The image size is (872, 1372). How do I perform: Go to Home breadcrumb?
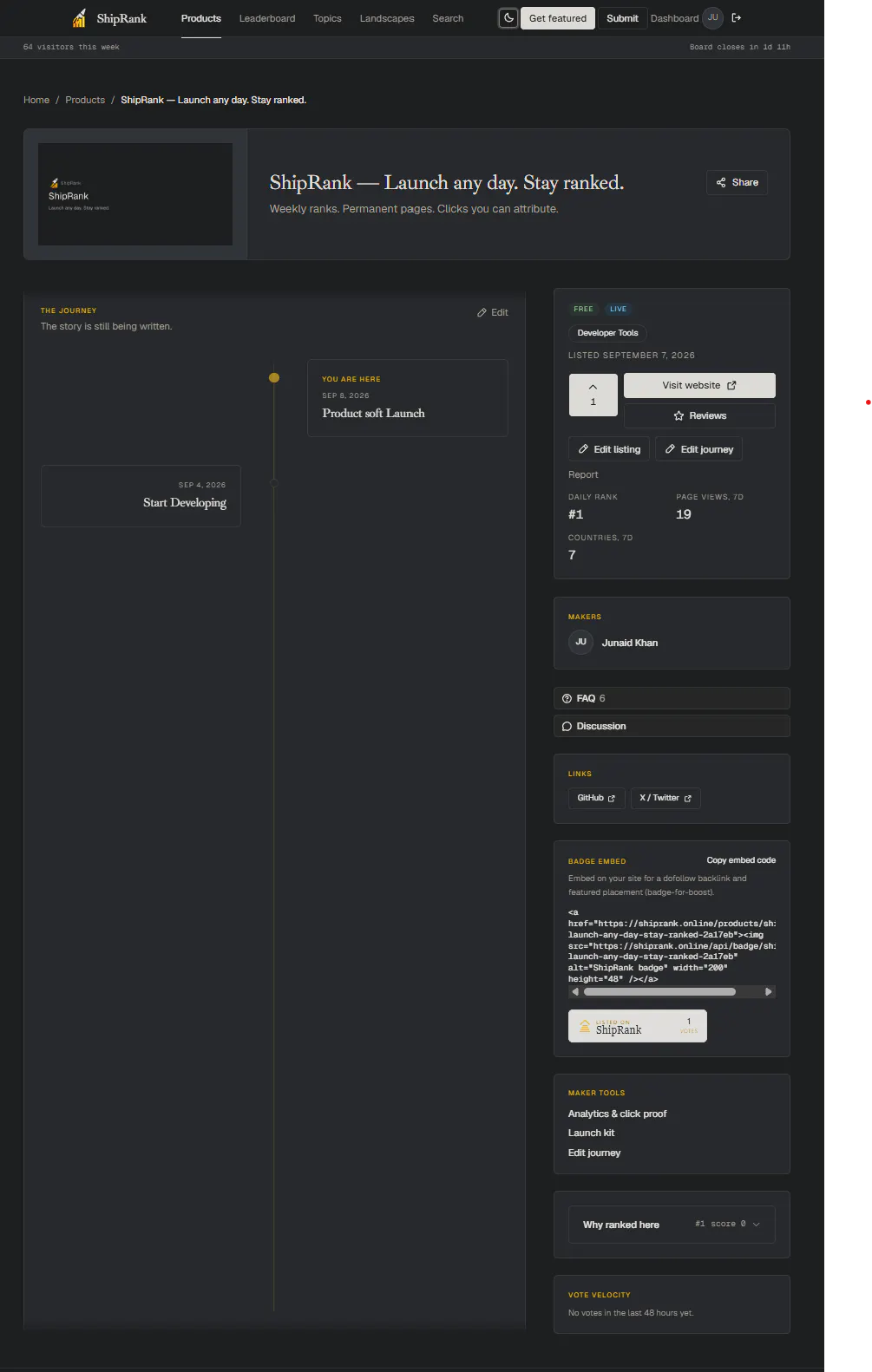tap(36, 101)
